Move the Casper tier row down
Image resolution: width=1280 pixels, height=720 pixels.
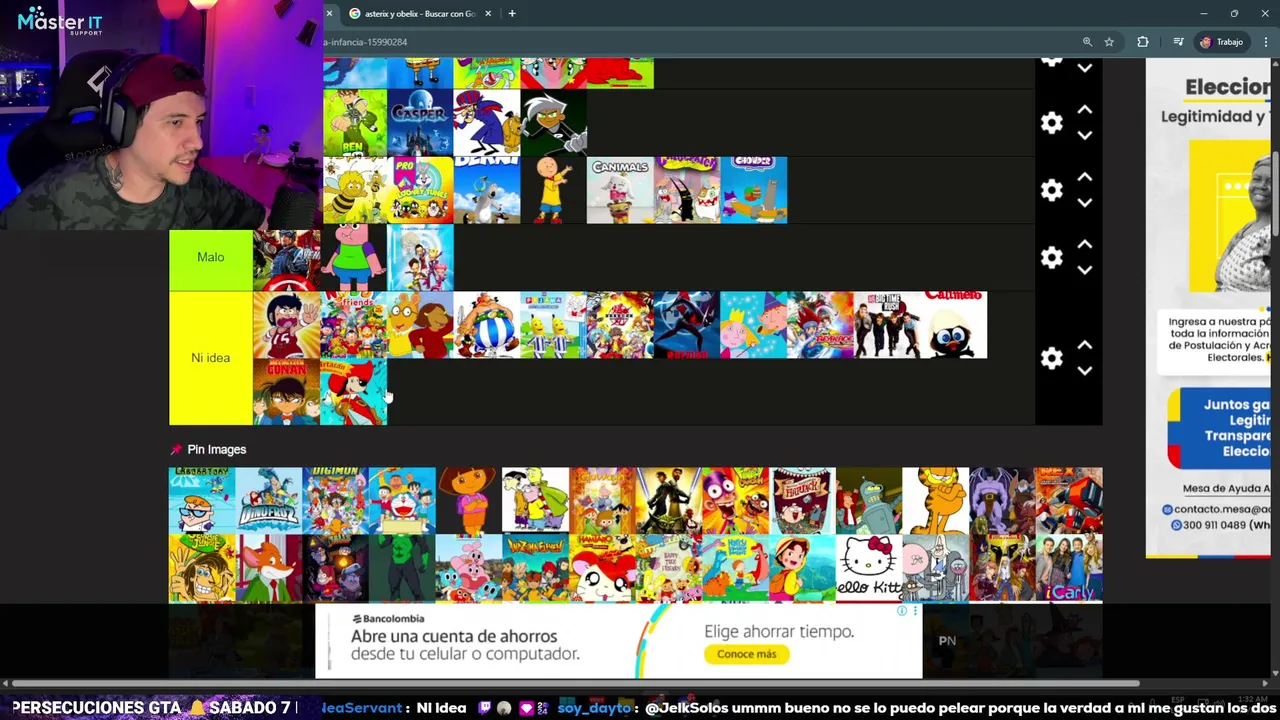pos(1085,136)
